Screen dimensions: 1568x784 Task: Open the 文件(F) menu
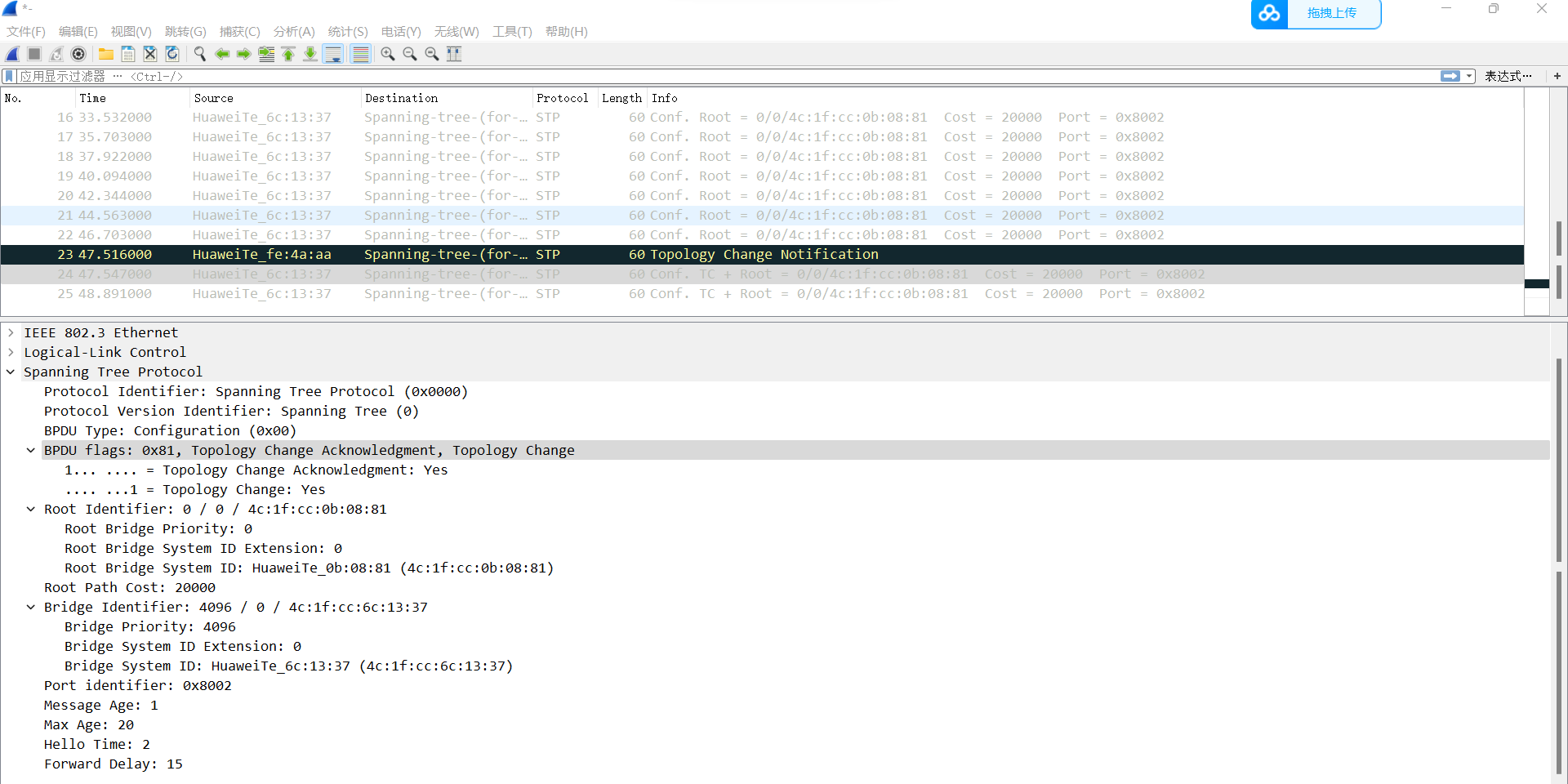point(26,32)
